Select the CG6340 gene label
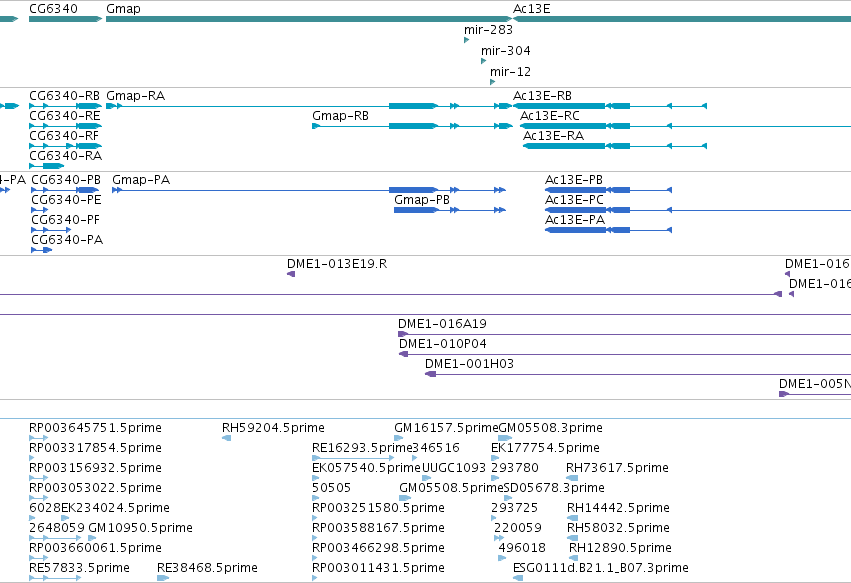 53,9
